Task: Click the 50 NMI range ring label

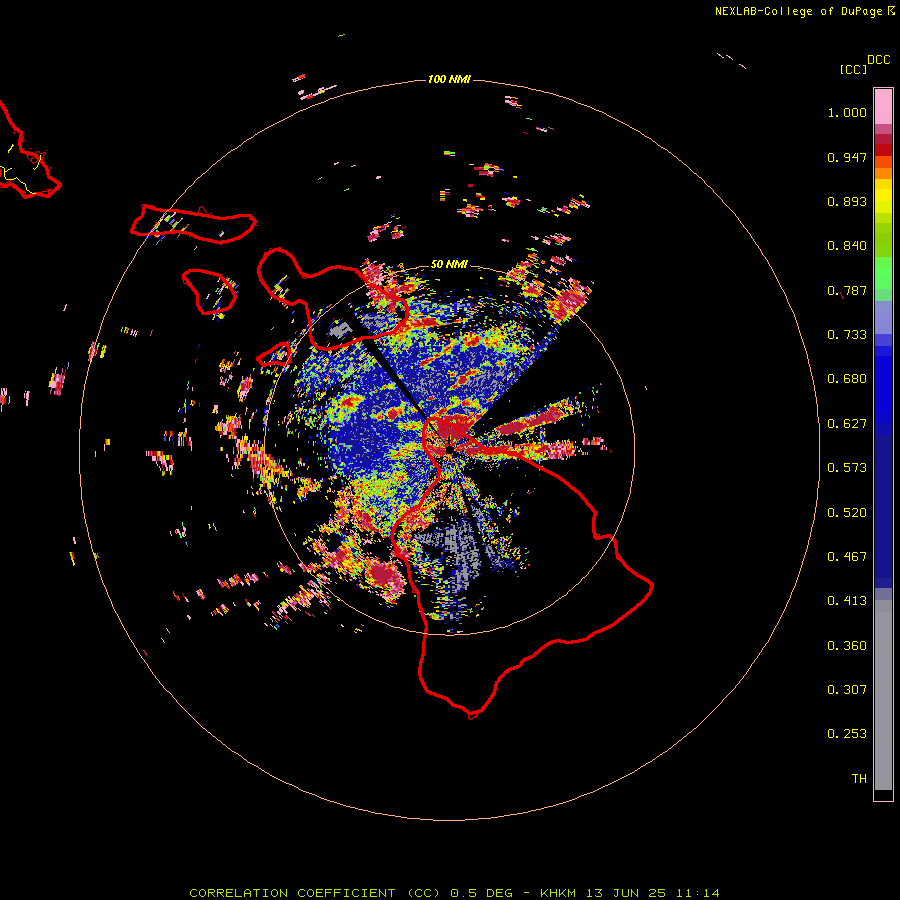Action: coord(449,264)
